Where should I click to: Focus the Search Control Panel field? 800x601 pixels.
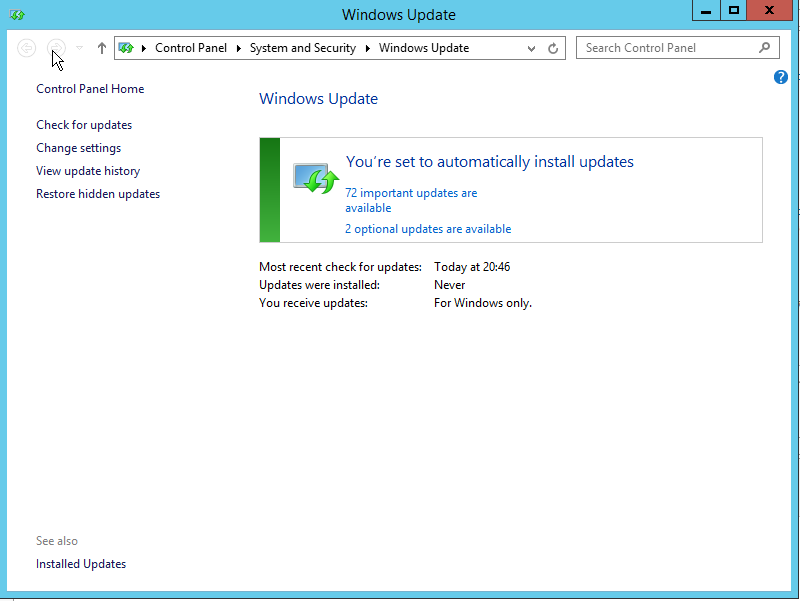coord(678,48)
